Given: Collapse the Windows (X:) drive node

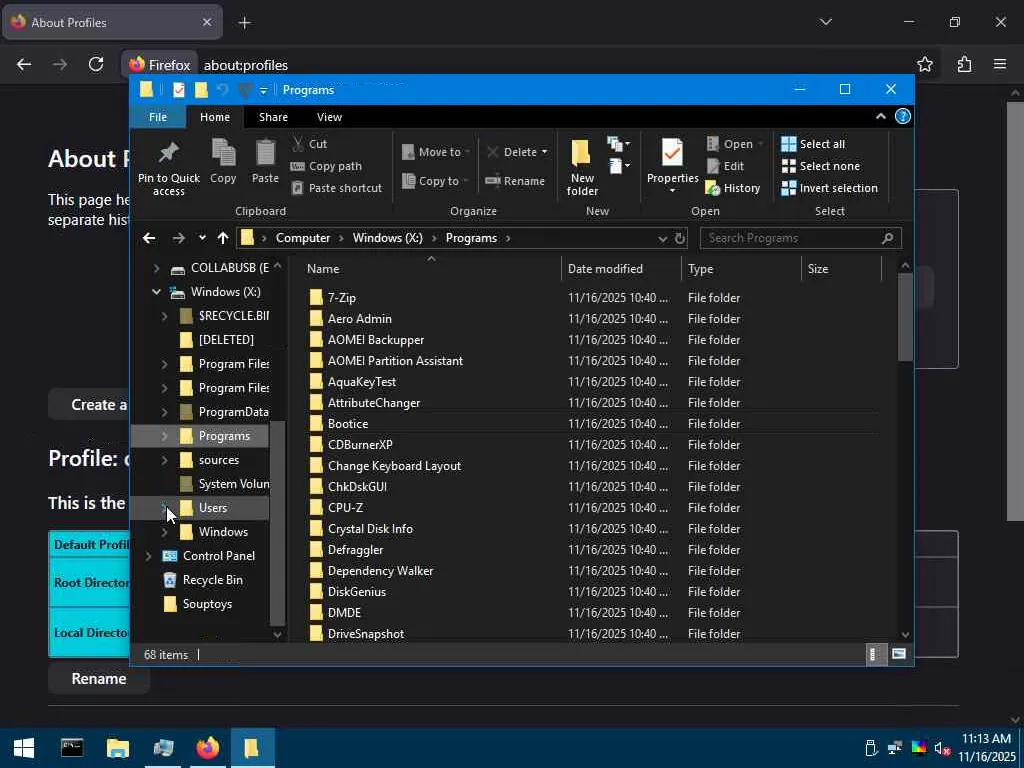Looking at the screenshot, I should click(156, 292).
